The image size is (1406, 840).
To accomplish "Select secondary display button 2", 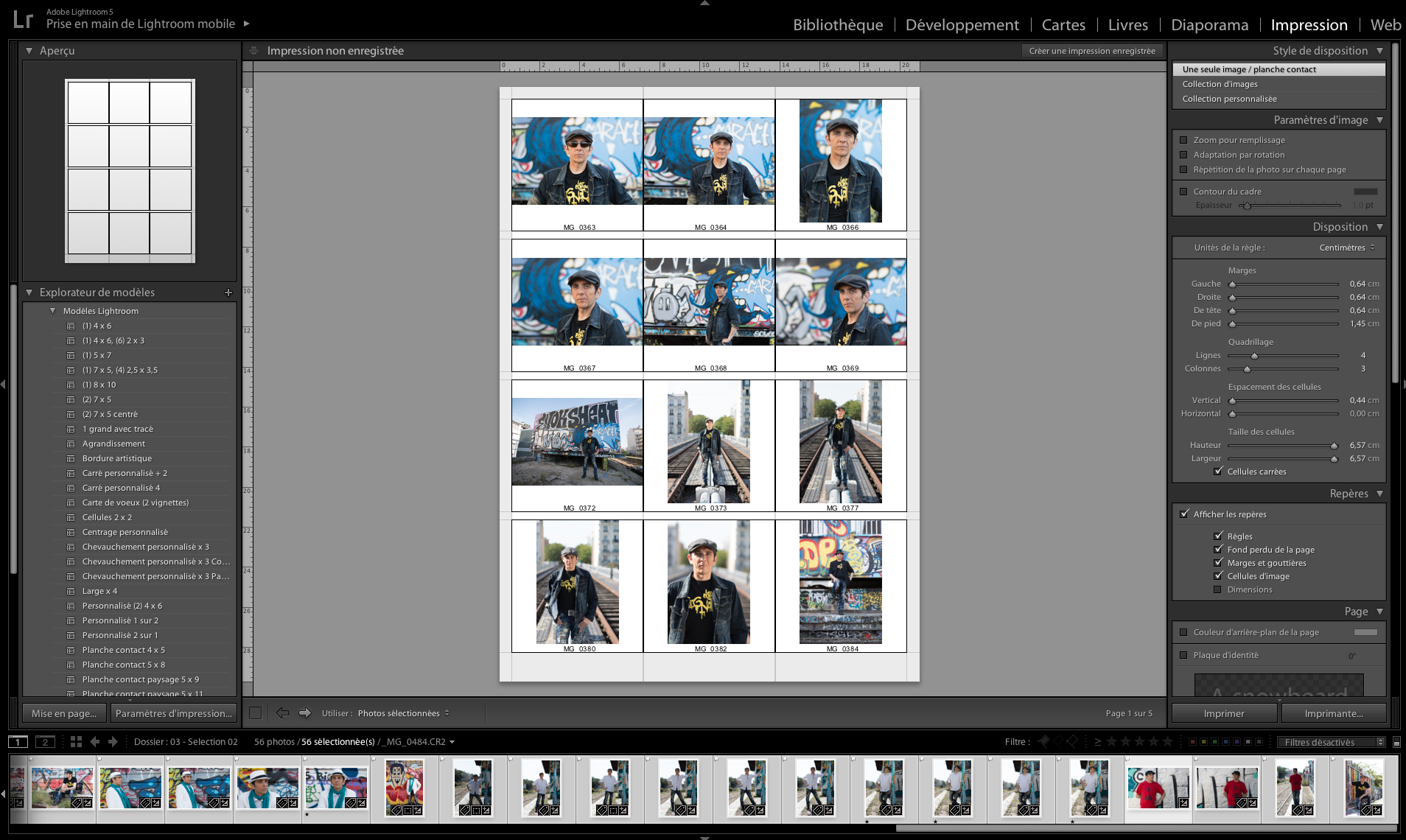I will pos(46,742).
